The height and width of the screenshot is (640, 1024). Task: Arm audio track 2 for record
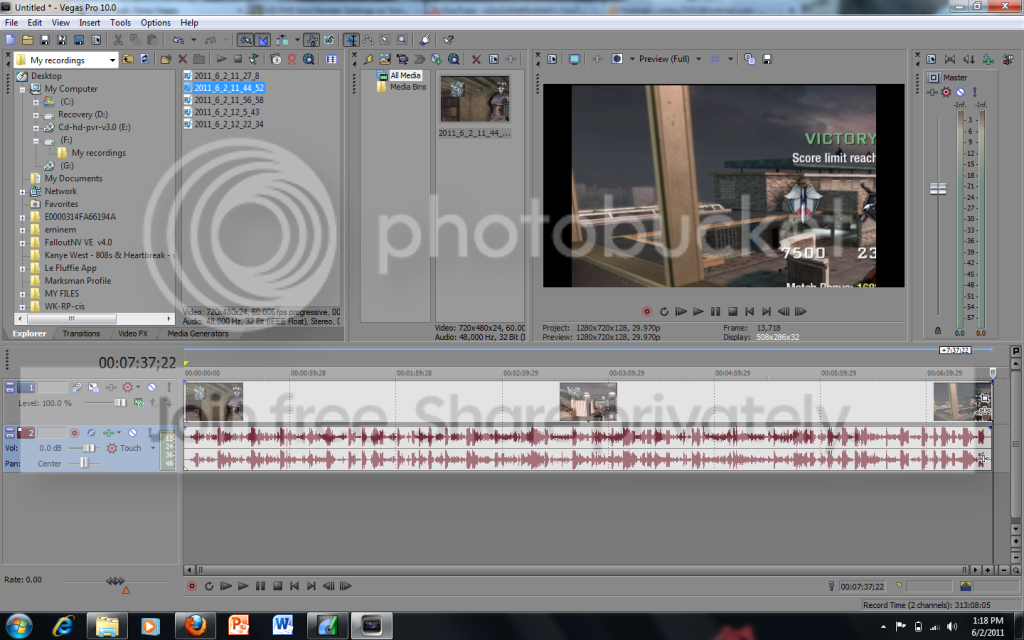tap(74, 433)
